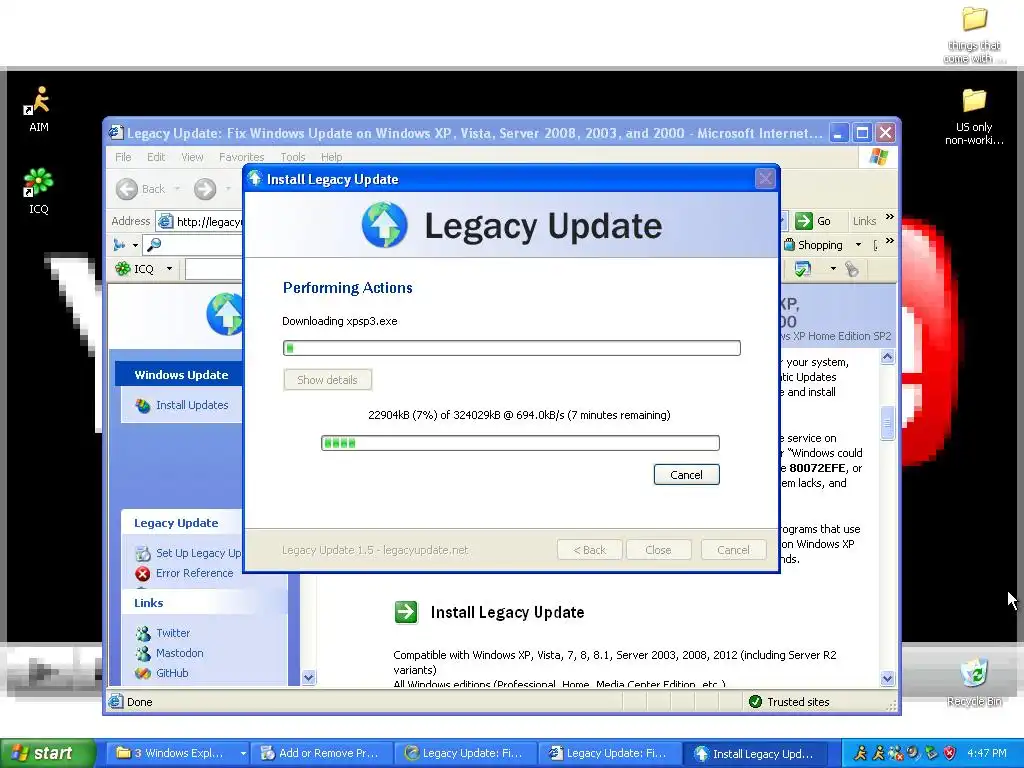Click the Twitter people icon in the Links section
This screenshot has height=768, width=1024.
point(143,633)
